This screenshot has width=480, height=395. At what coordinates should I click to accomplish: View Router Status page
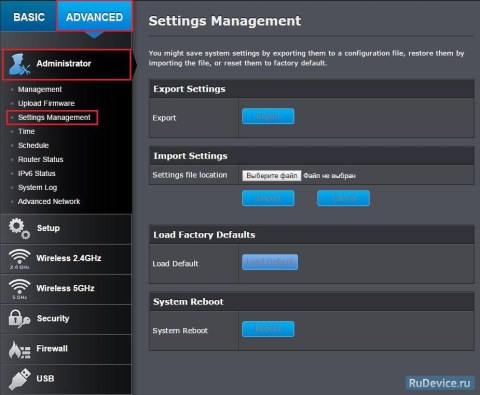tap(40, 159)
